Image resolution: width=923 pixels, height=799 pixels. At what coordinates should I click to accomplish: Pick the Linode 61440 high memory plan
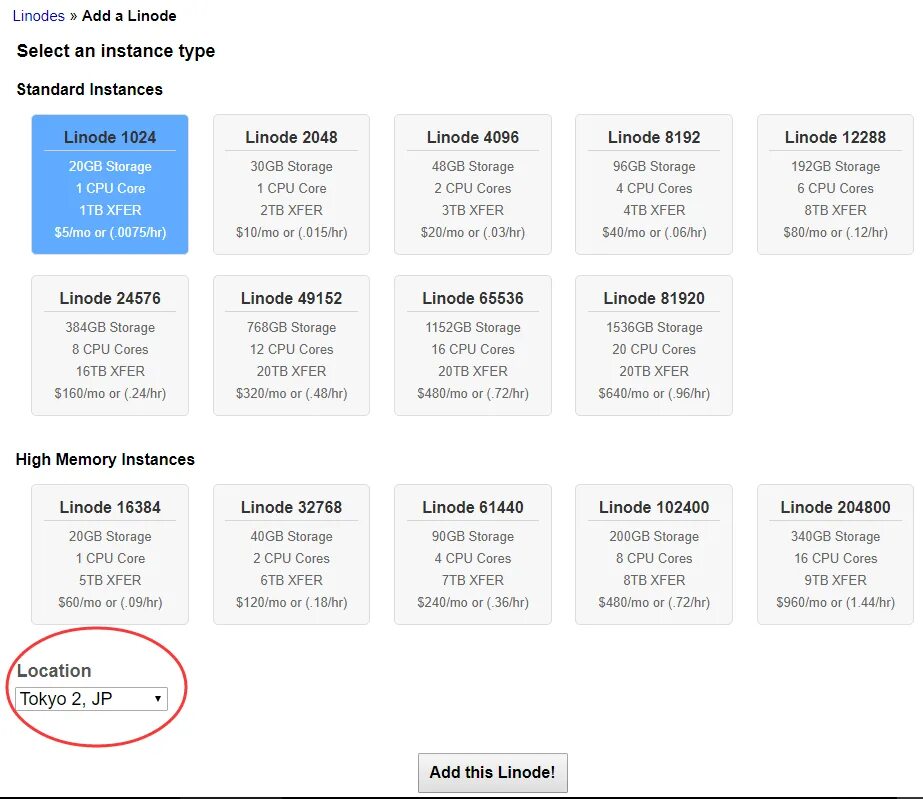473,554
